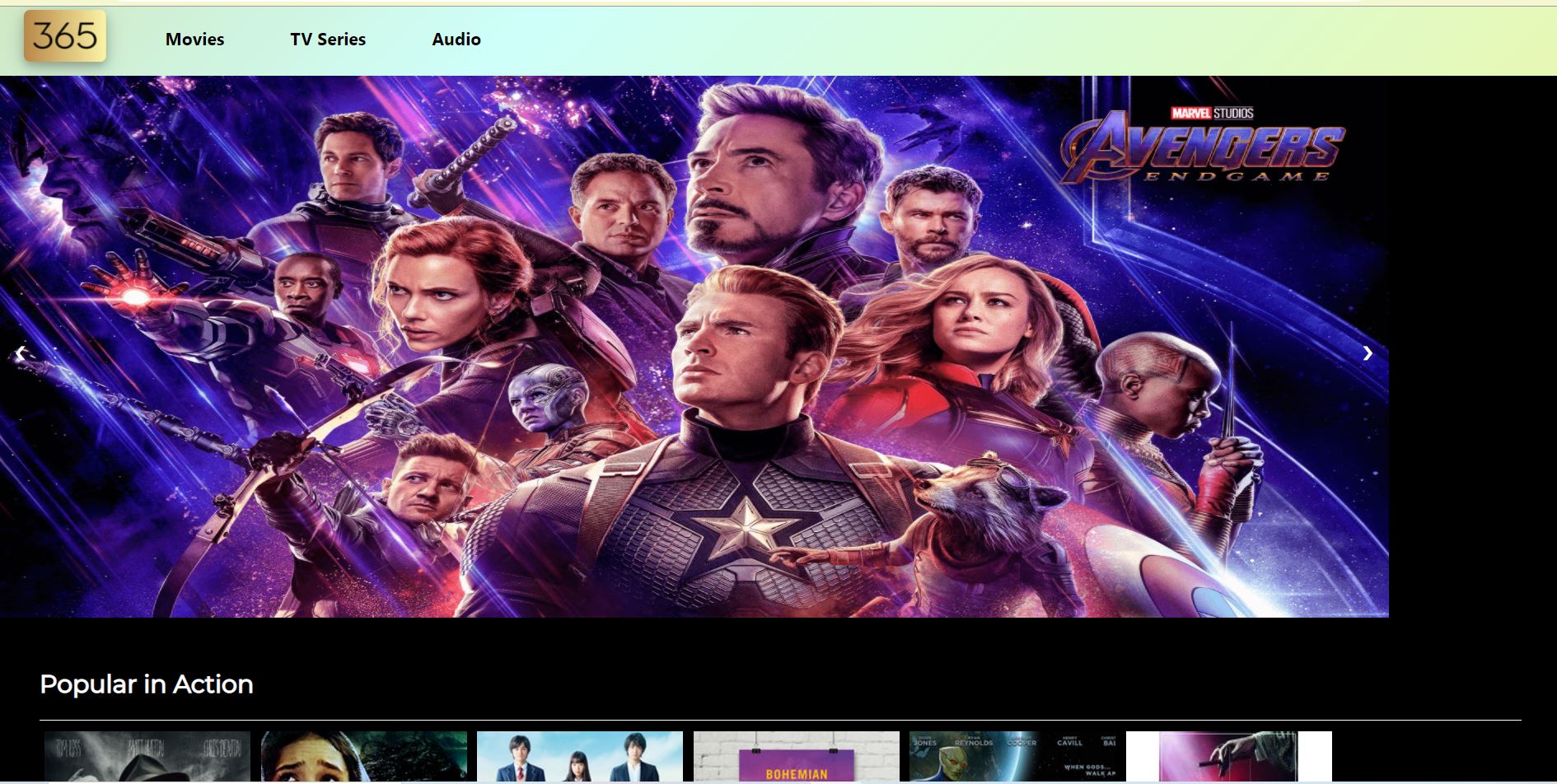Select the school uniform students thumbnail

(579, 756)
